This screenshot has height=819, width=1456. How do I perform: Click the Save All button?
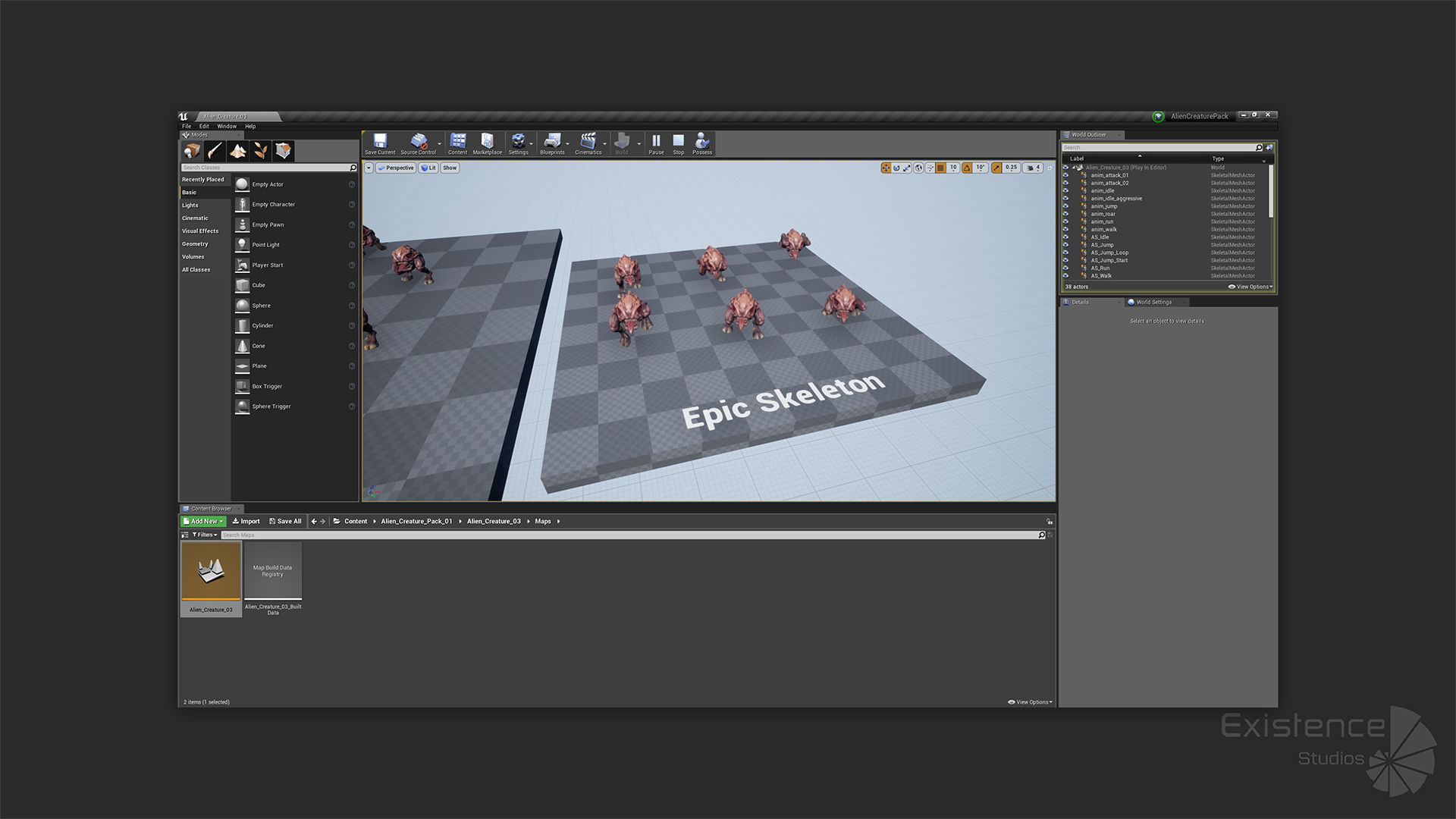[x=285, y=521]
